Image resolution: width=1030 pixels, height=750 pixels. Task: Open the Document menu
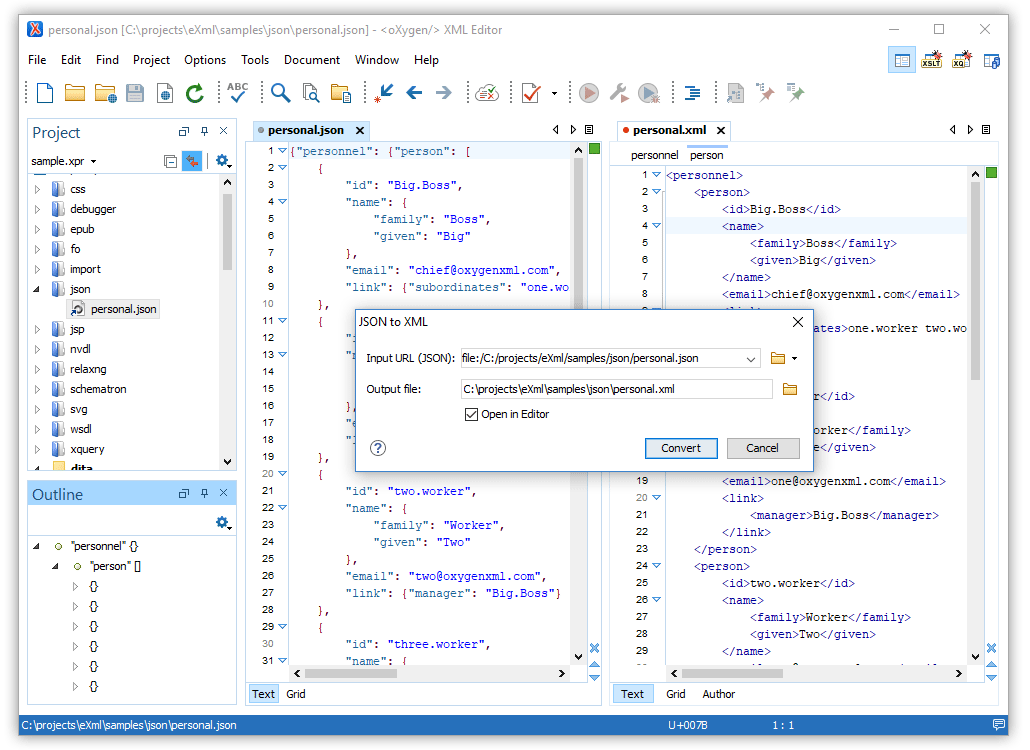click(x=312, y=60)
